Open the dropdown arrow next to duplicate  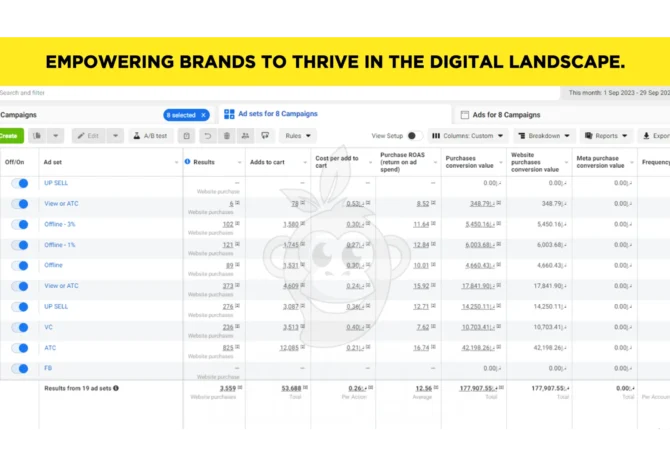pyautogui.click(x=56, y=136)
